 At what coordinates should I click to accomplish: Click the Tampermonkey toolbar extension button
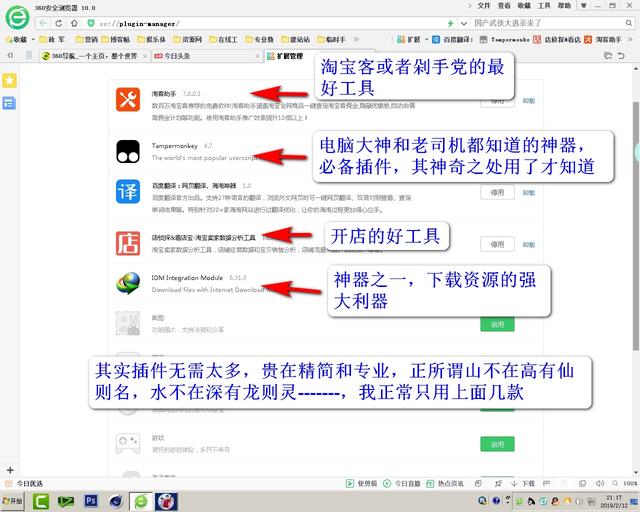(x=505, y=39)
